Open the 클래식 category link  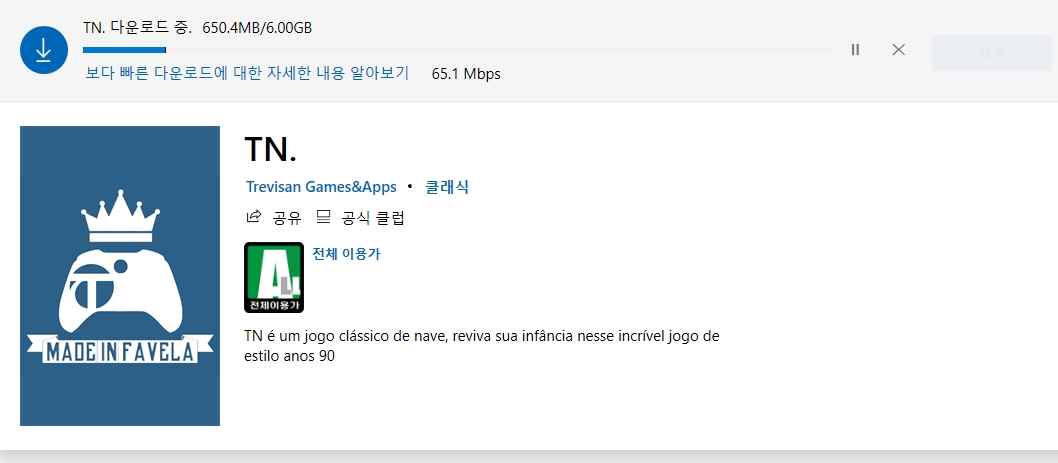point(447,187)
